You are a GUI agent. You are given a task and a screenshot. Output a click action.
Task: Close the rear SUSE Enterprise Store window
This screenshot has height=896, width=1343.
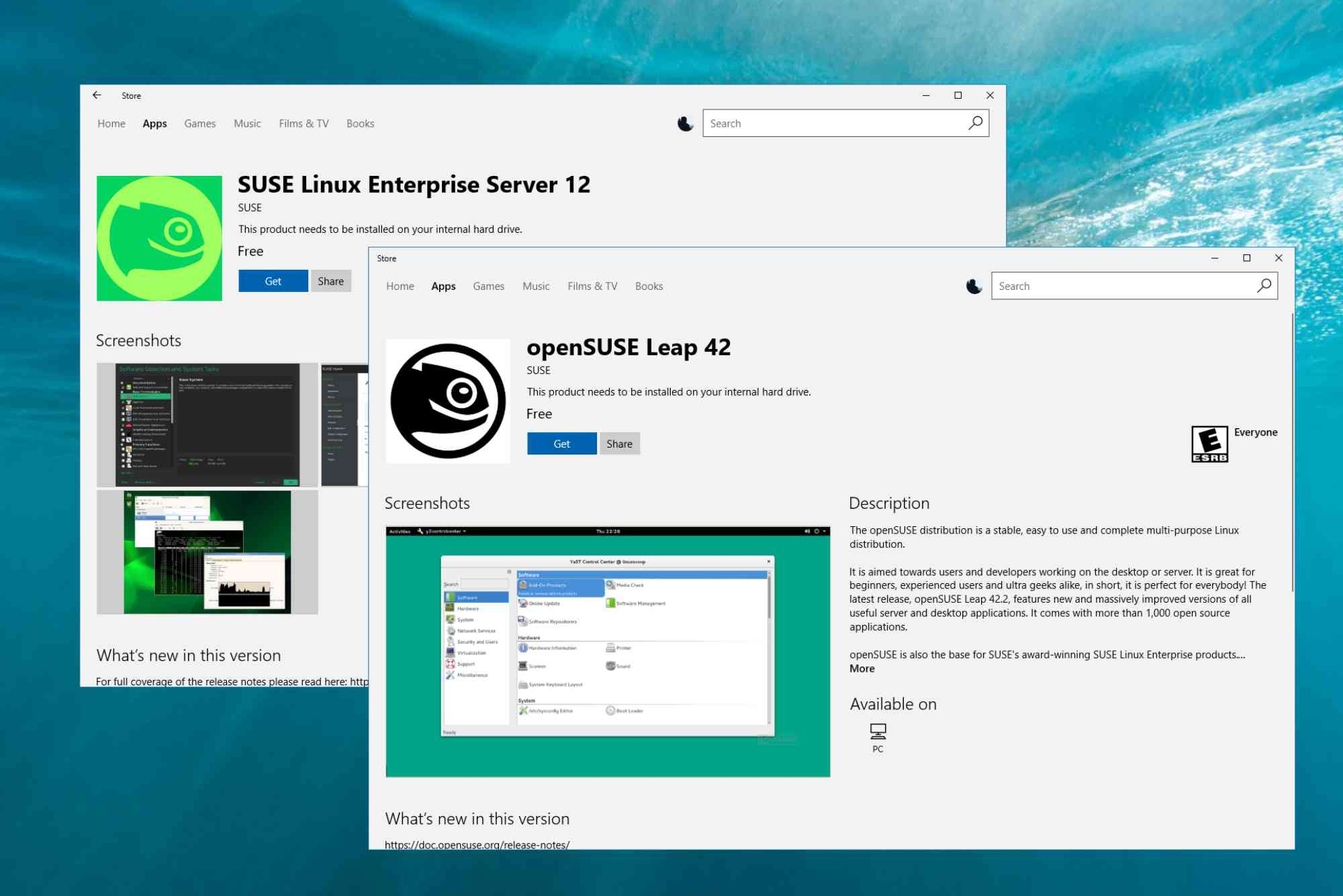click(x=990, y=95)
